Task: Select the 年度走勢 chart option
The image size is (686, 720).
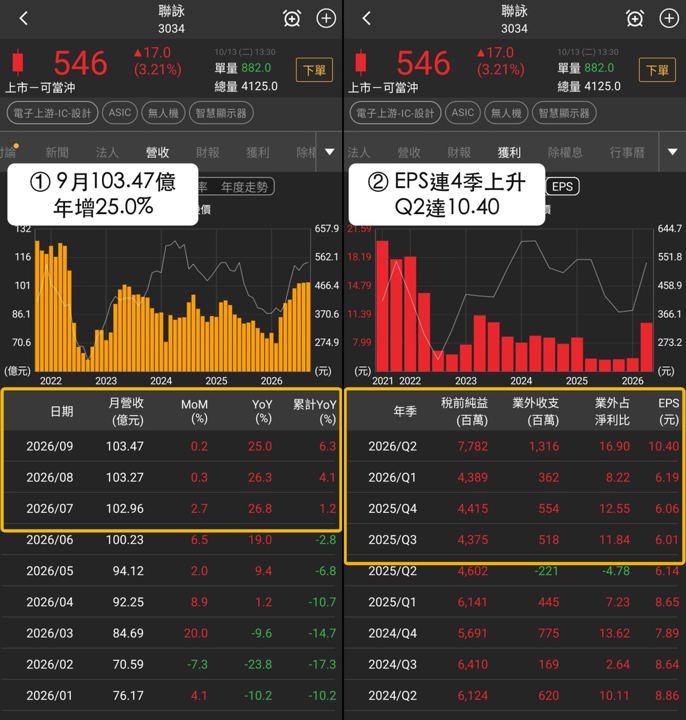Action: [x=244, y=187]
